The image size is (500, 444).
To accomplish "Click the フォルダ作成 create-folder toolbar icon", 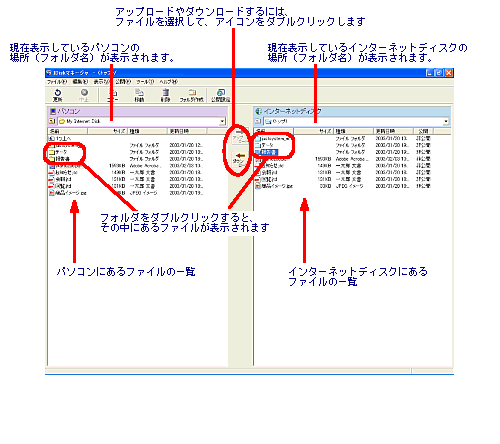I will click(192, 95).
